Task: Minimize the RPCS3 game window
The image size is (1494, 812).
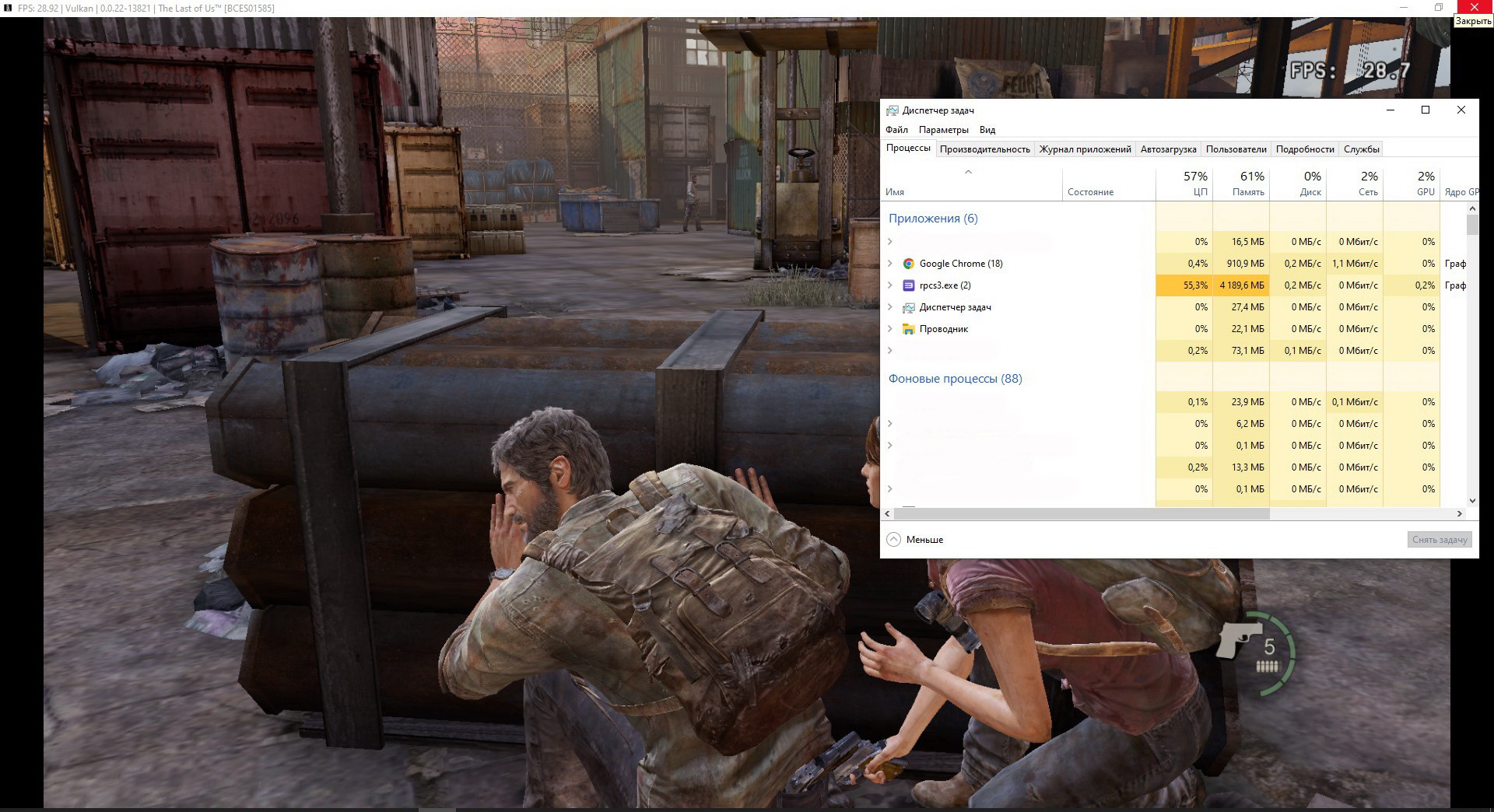Action: (x=1404, y=7)
